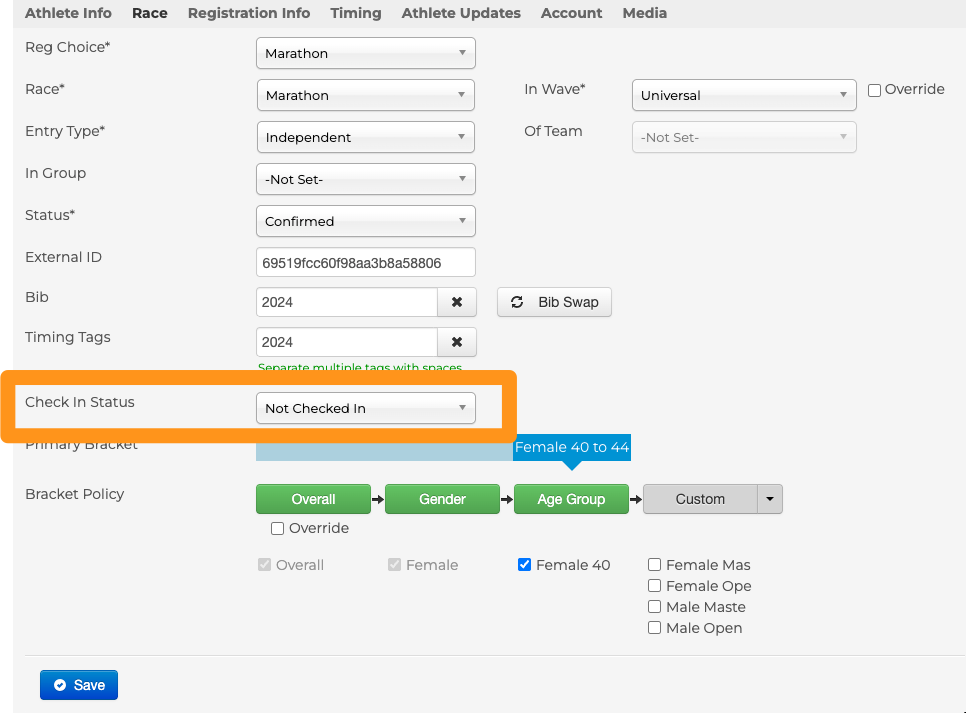Select the Age Group bracket policy button

pyautogui.click(x=571, y=499)
